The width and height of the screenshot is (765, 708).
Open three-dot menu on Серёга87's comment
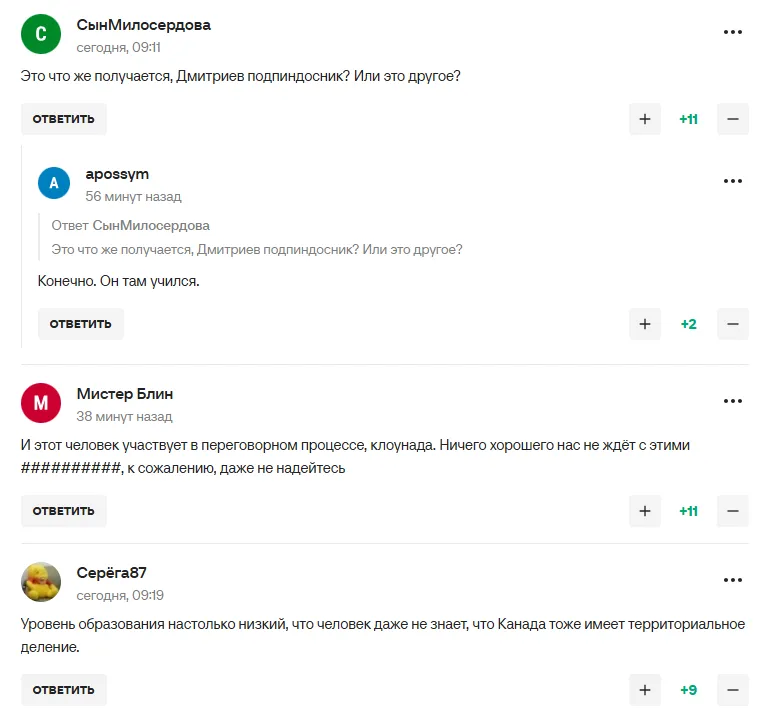(733, 580)
